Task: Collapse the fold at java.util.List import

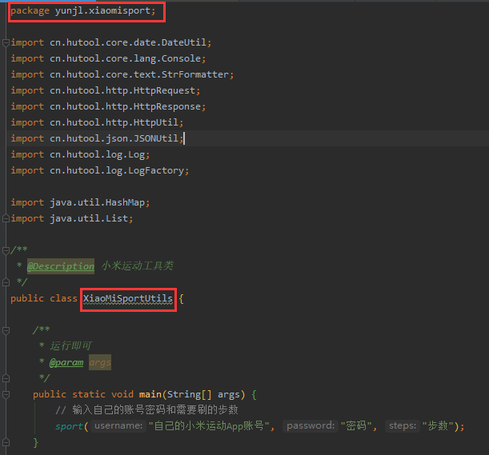Action: coord(6,219)
